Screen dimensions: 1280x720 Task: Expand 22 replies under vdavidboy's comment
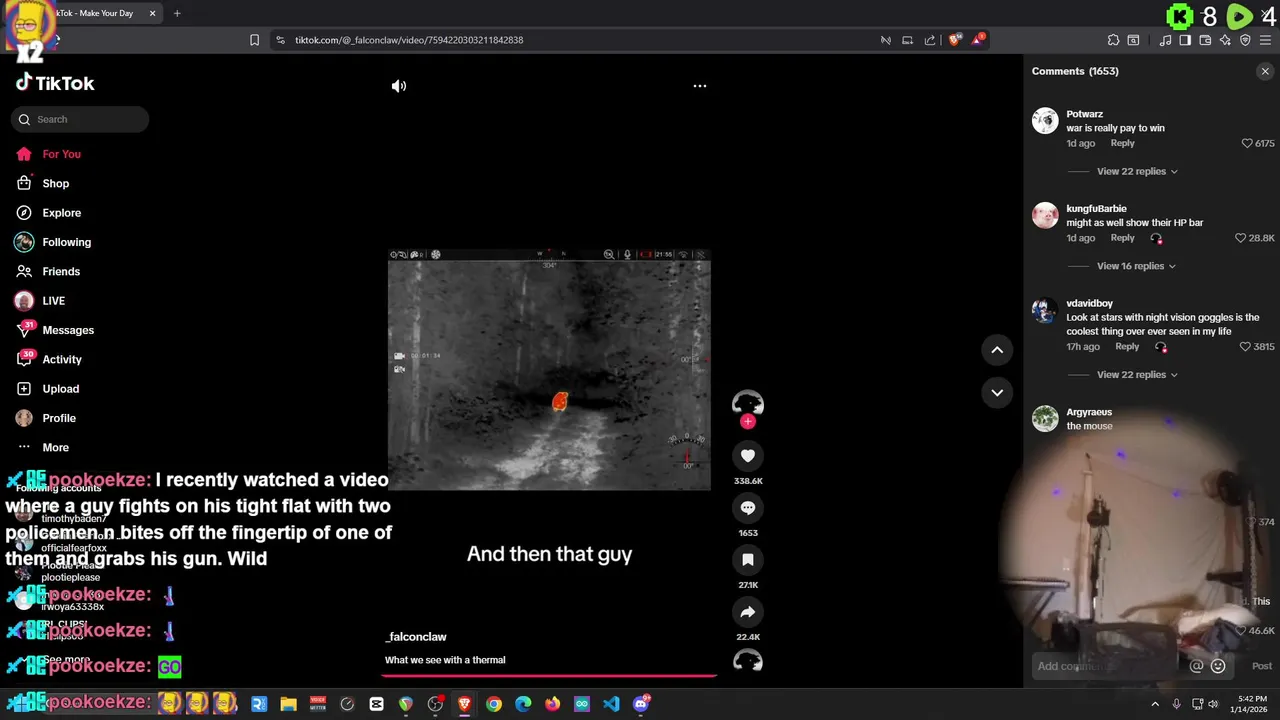pos(1137,375)
